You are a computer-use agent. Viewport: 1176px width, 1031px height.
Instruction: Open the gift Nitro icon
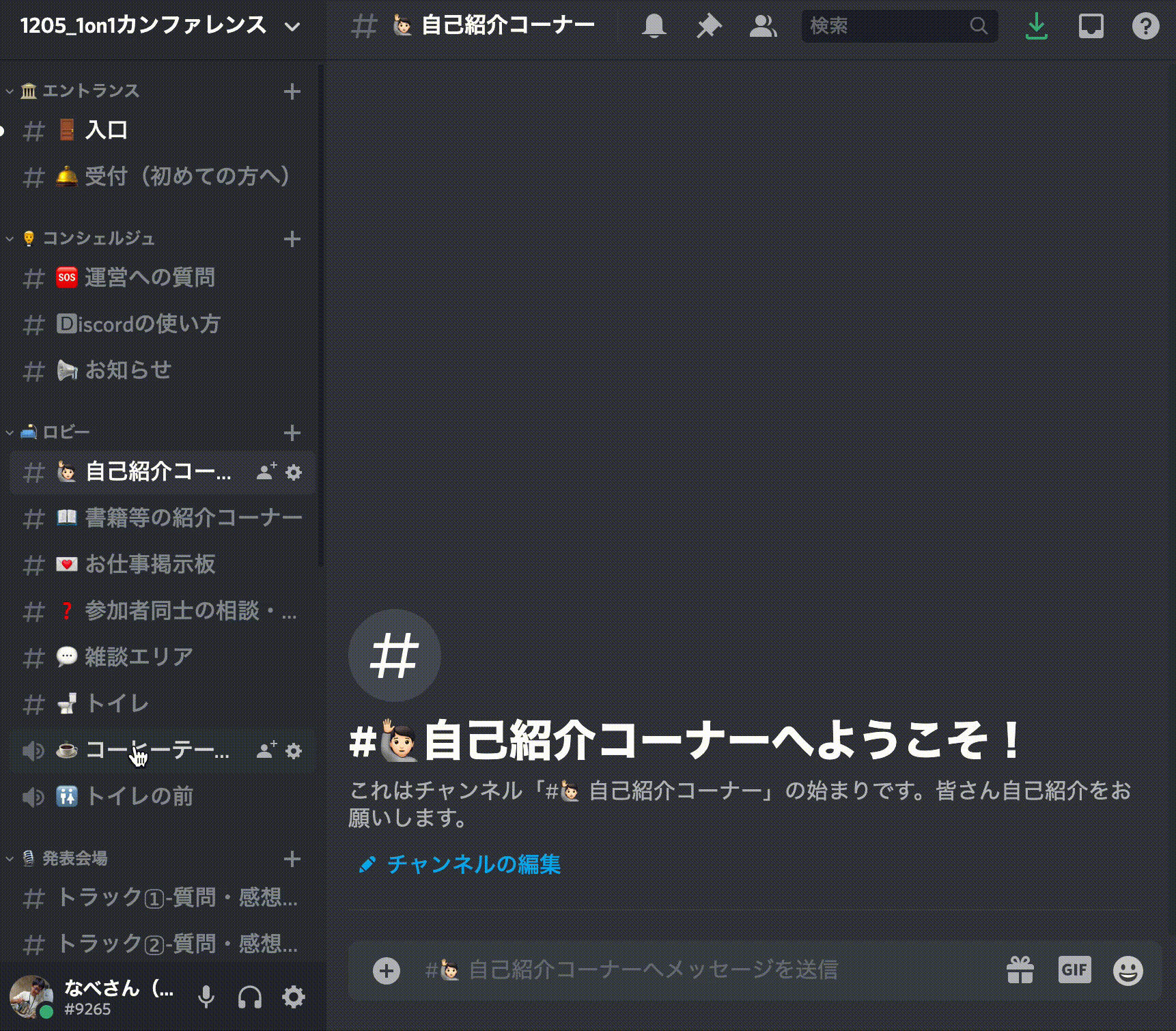(x=1020, y=970)
